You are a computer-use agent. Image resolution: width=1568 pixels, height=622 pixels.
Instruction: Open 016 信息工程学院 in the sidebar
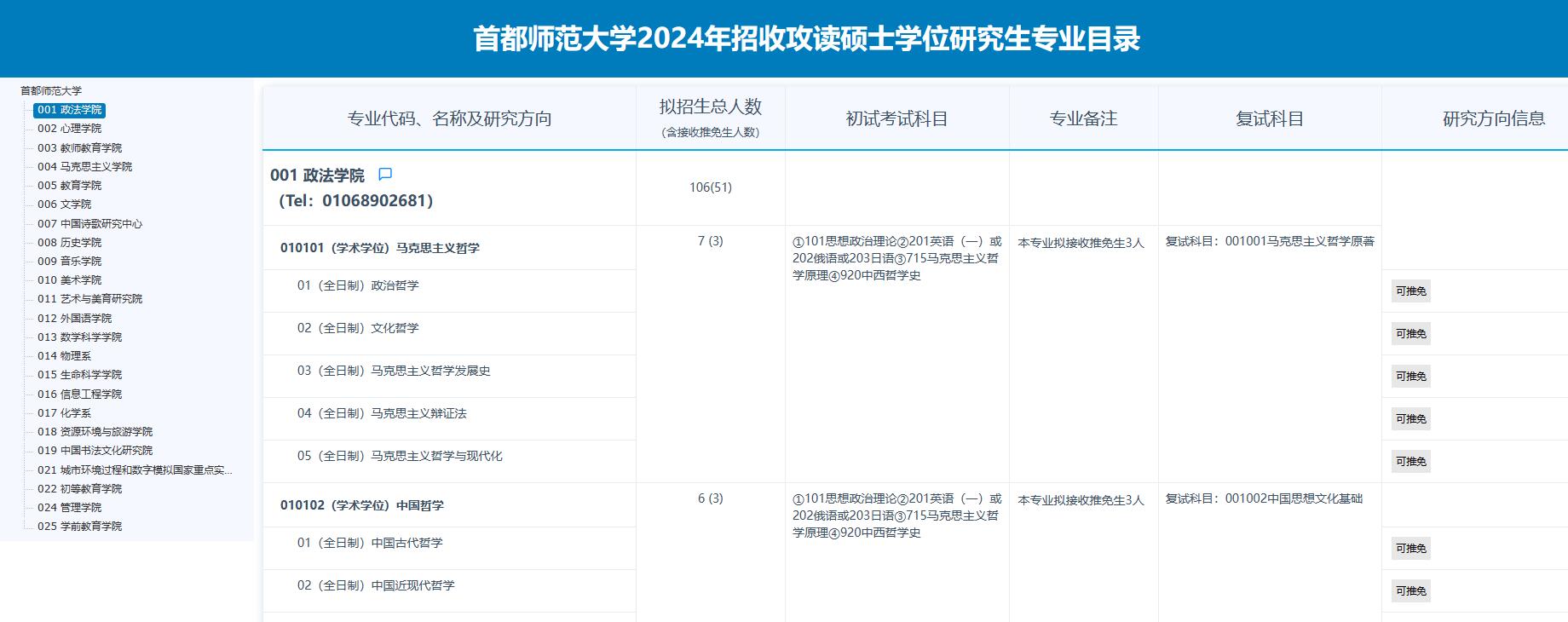coord(79,395)
